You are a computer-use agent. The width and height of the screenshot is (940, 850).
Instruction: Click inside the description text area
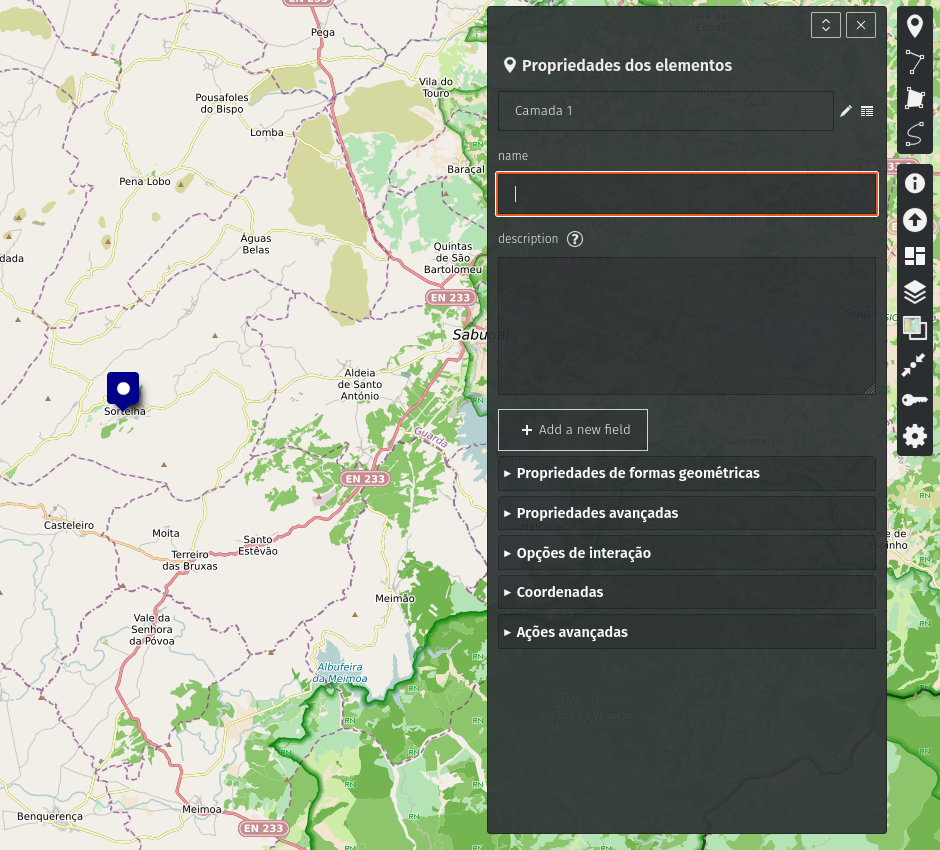(687, 326)
